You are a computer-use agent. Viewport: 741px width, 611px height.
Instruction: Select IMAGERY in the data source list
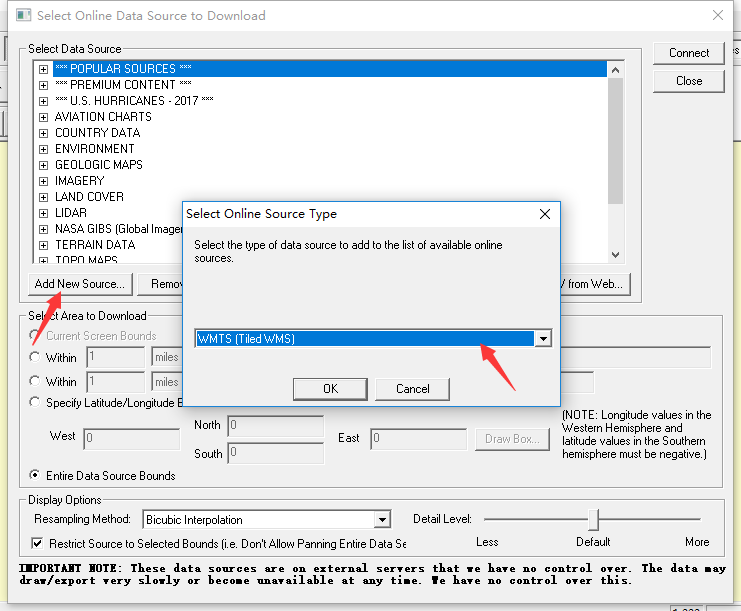(x=79, y=181)
